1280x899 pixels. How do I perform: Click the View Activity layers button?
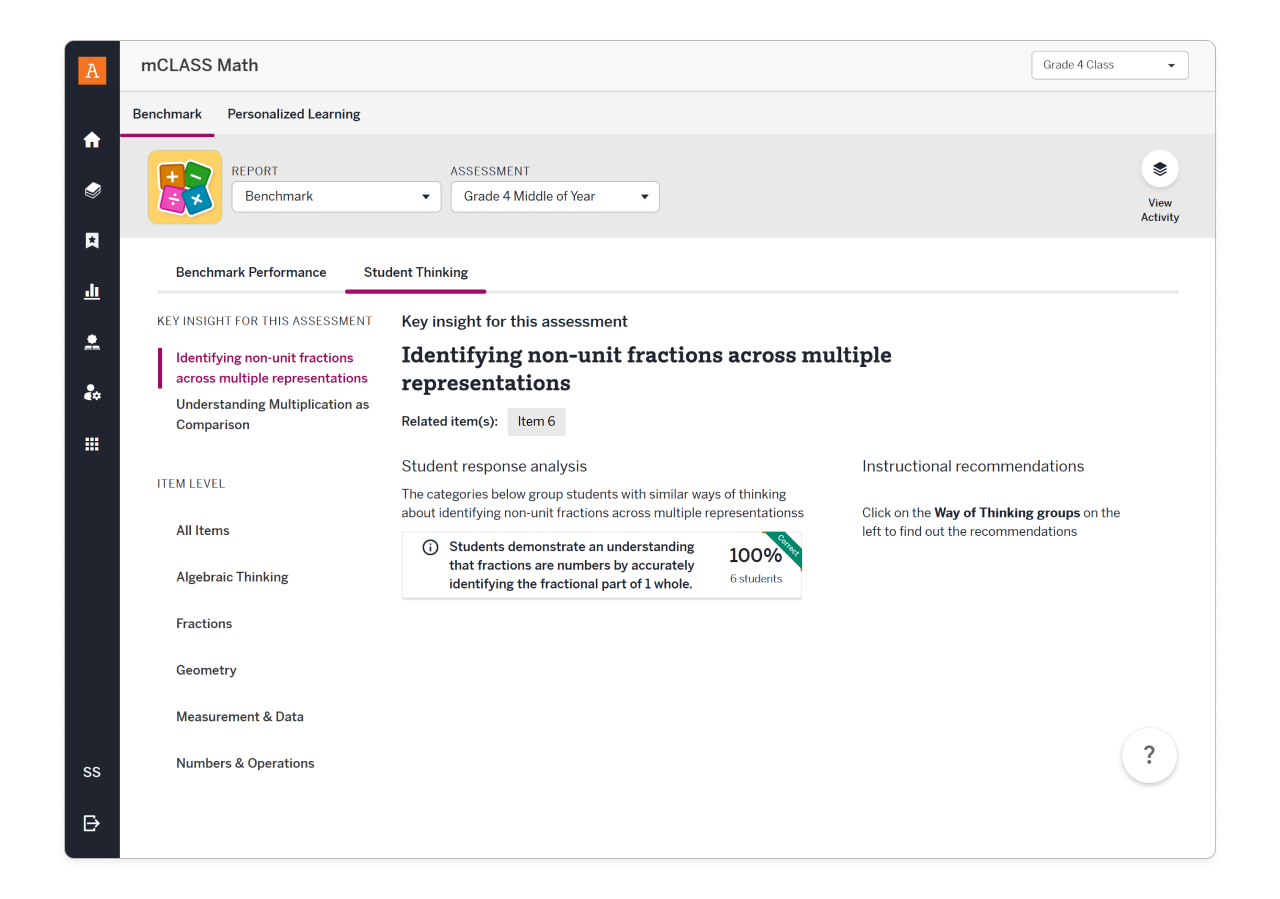(x=1160, y=169)
